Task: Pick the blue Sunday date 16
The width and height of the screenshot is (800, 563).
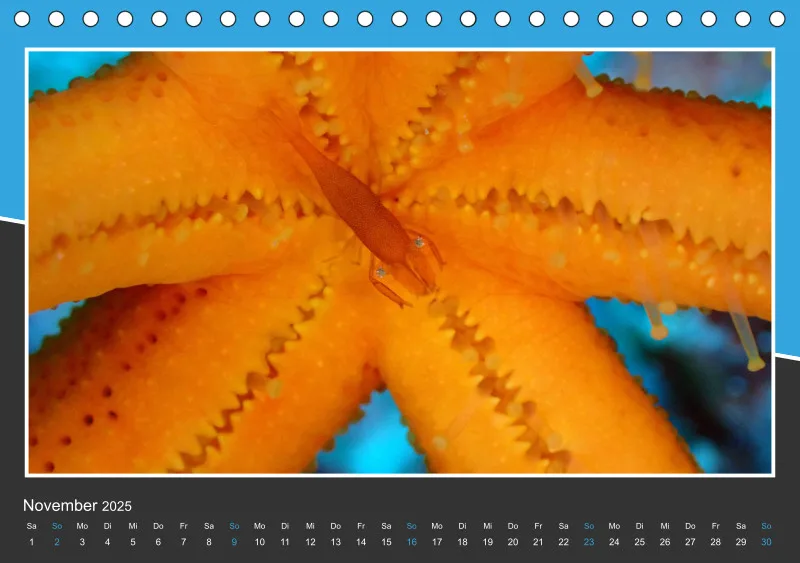Action: click(412, 542)
